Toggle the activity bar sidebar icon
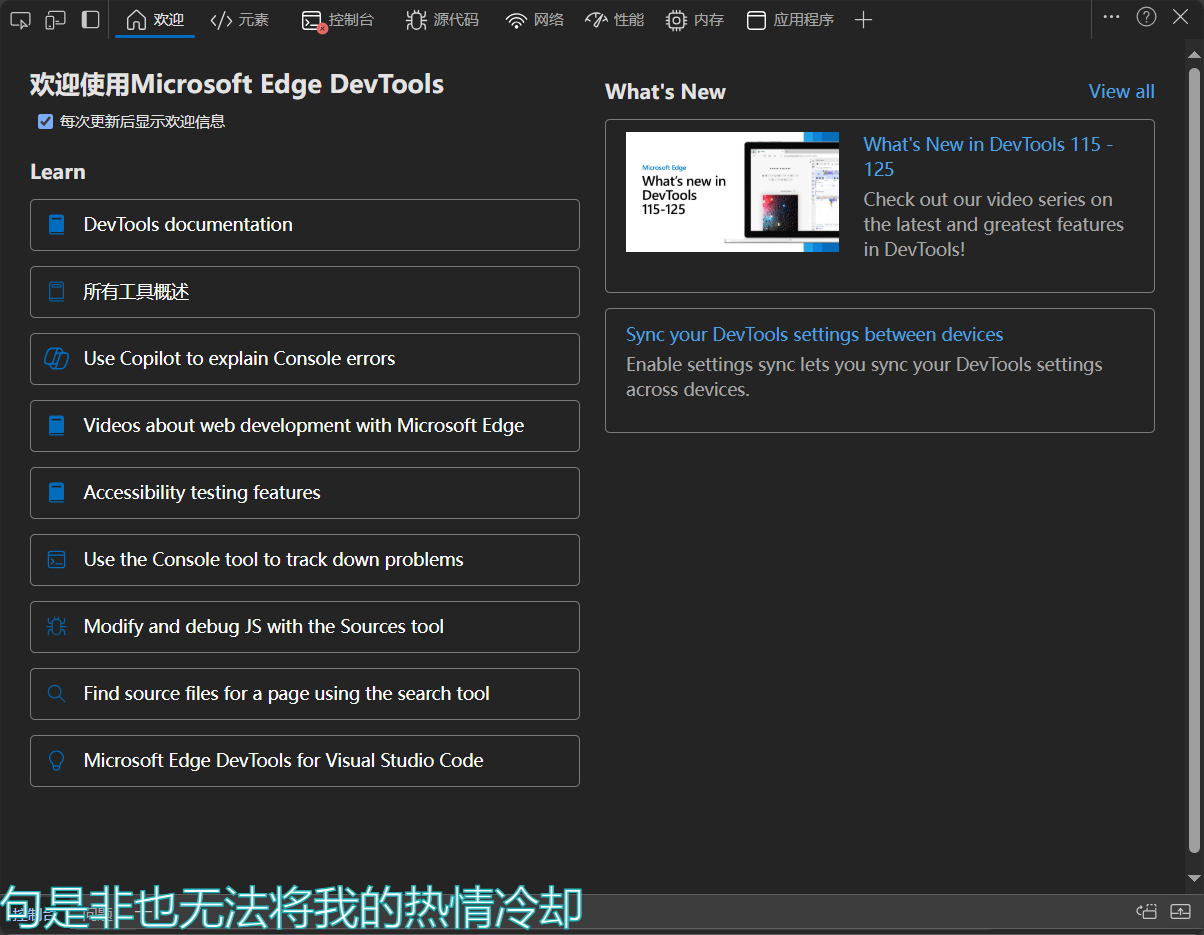The image size is (1204, 935). pos(90,20)
